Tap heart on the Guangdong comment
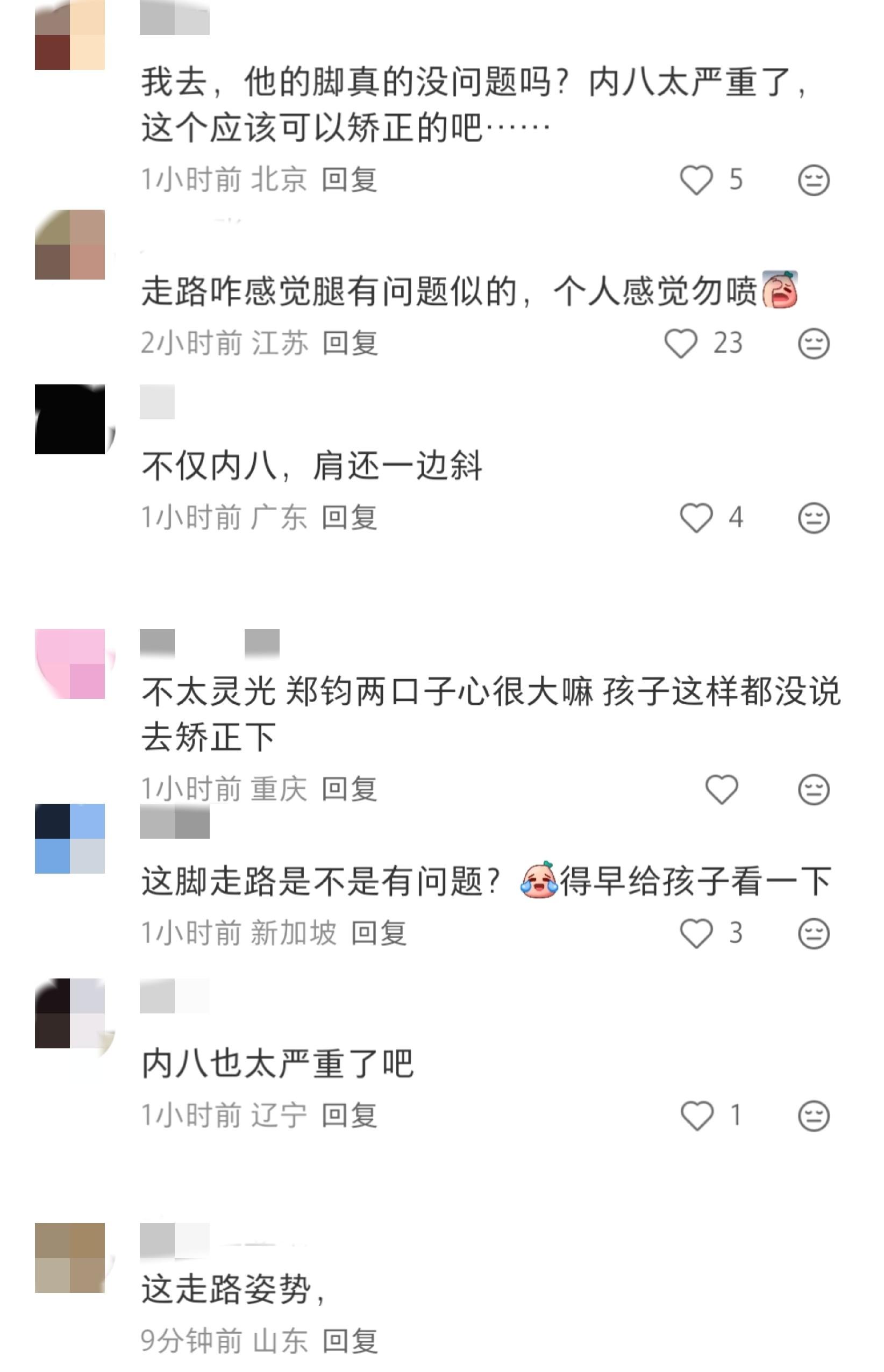The height and width of the screenshot is (1372, 884). pos(696,518)
